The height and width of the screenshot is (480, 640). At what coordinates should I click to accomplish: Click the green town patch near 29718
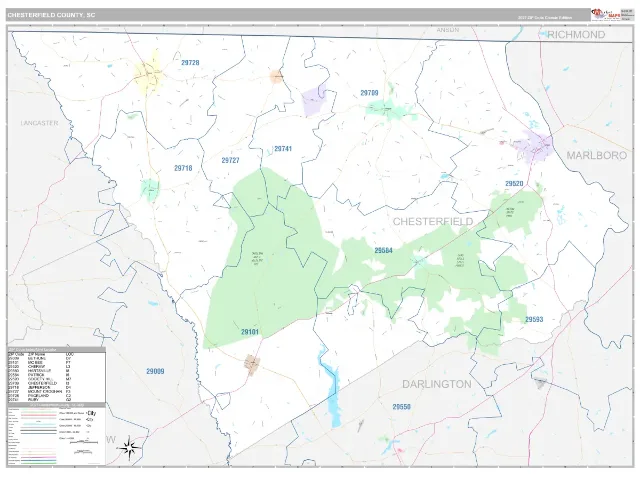[150, 189]
